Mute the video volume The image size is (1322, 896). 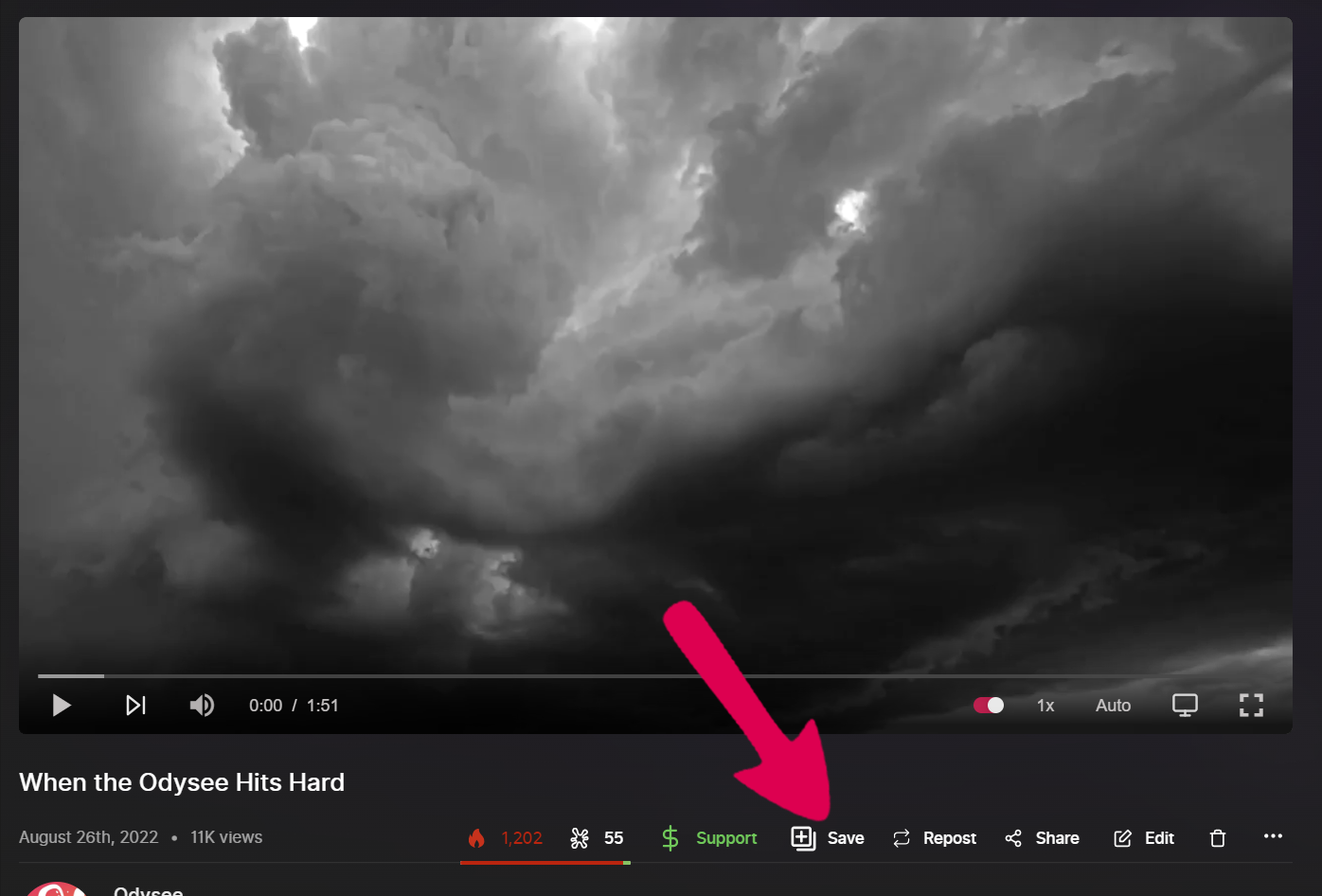click(202, 706)
